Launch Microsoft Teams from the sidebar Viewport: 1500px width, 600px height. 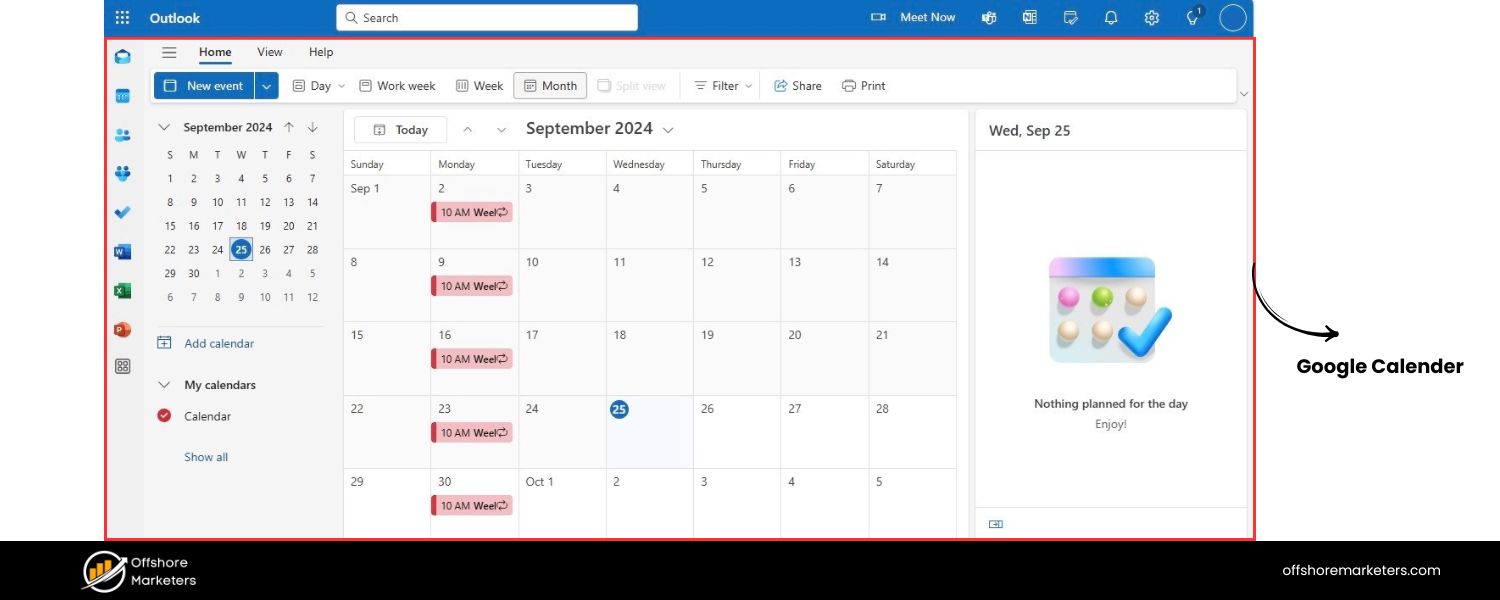tap(122, 174)
